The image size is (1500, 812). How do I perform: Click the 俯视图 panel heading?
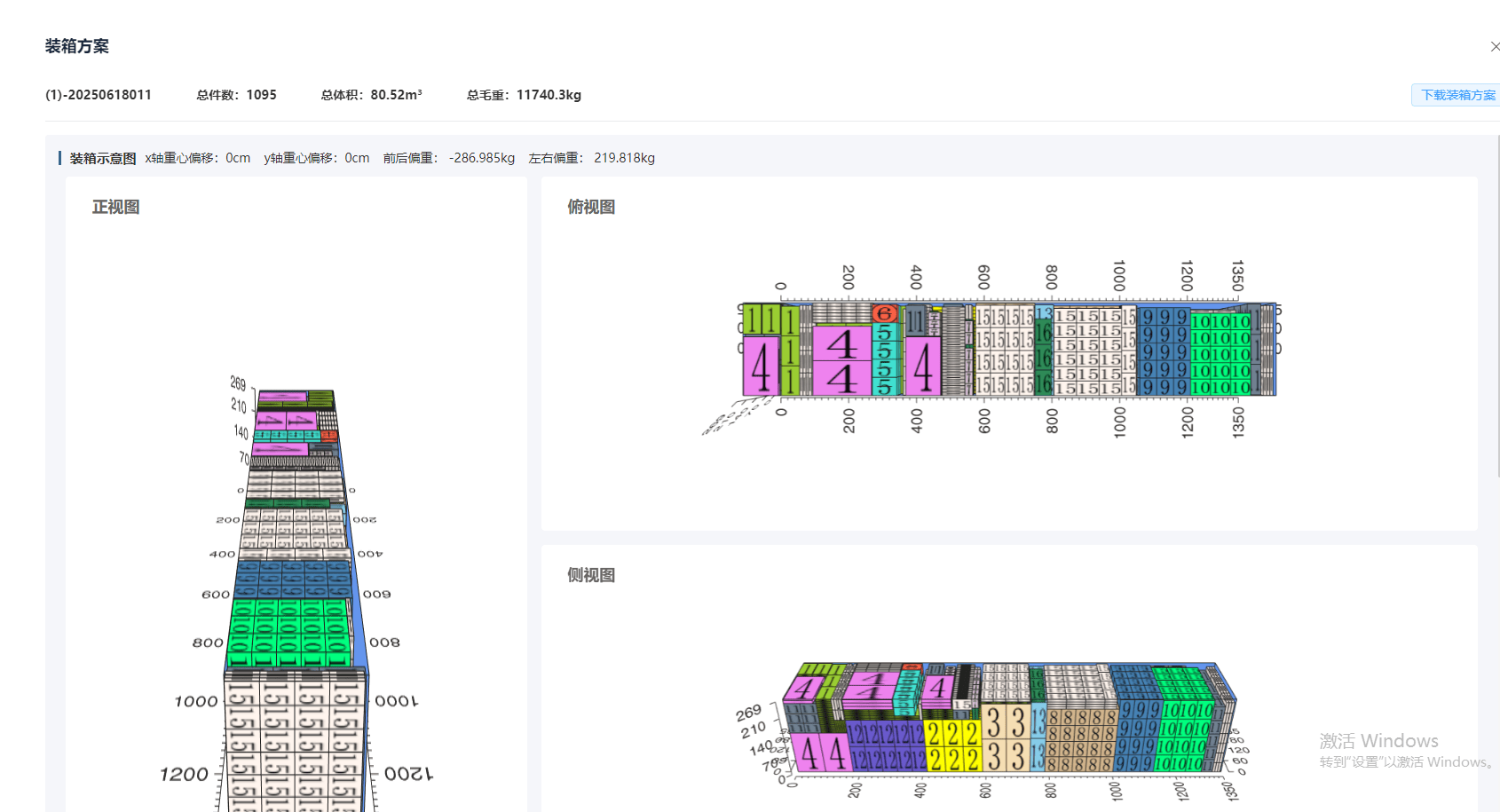tap(591, 207)
